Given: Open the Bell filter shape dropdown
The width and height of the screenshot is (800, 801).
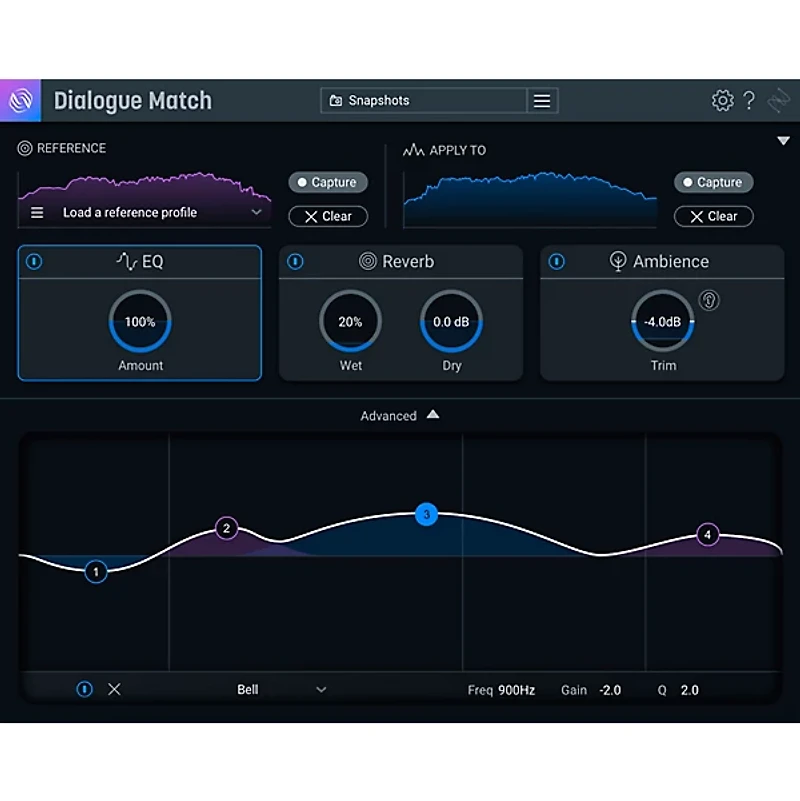Looking at the screenshot, I should point(283,689).
